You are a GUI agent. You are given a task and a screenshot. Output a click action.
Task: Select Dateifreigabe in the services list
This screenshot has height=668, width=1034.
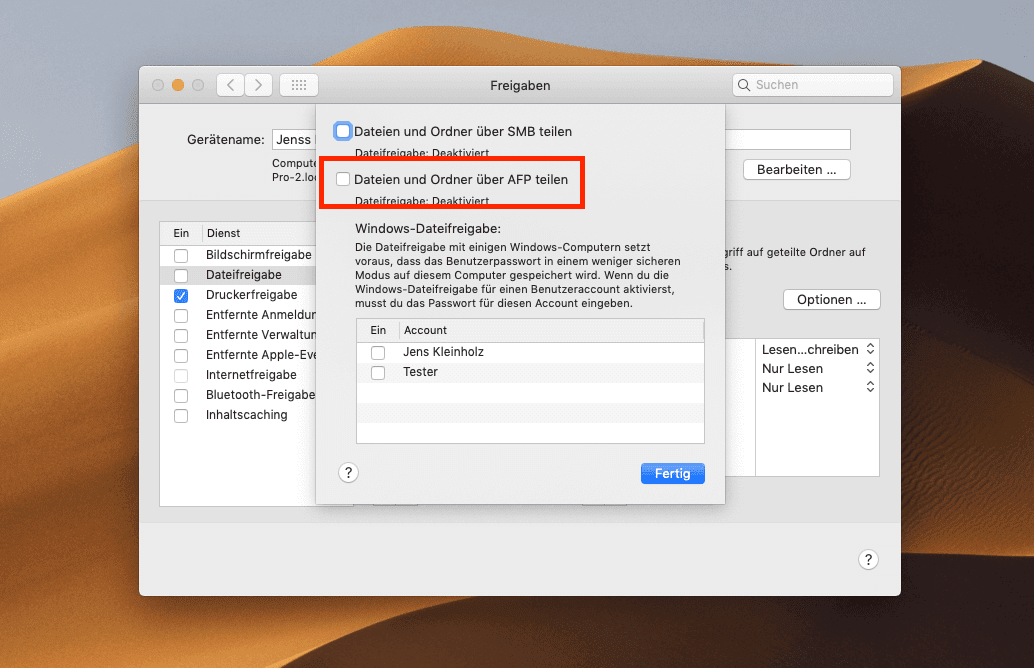point(243,275)
